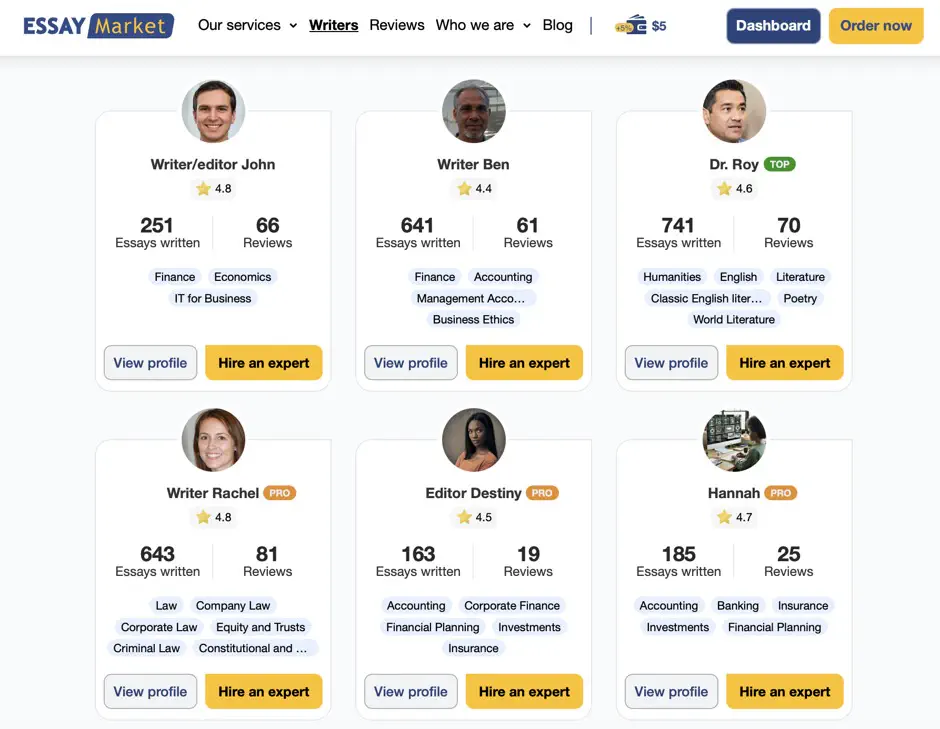This screenshot has height=729, width=940.
Task: Expand the Who we are menu
Action: click(483, 25)
